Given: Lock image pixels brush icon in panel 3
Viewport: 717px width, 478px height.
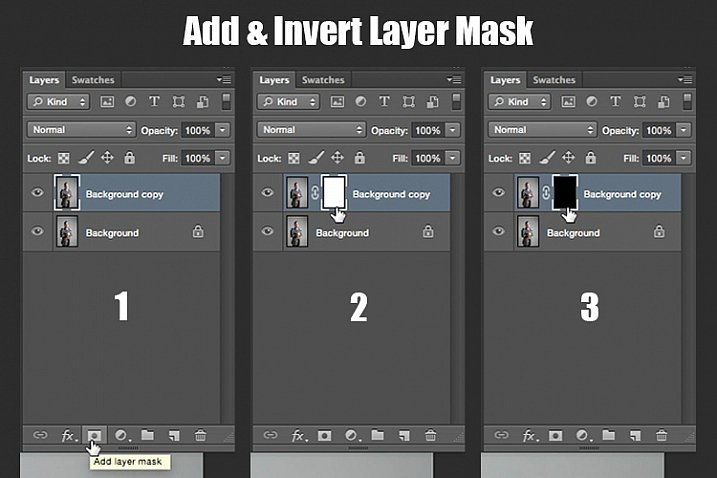Looking at the screenshot, I should 545,158.
